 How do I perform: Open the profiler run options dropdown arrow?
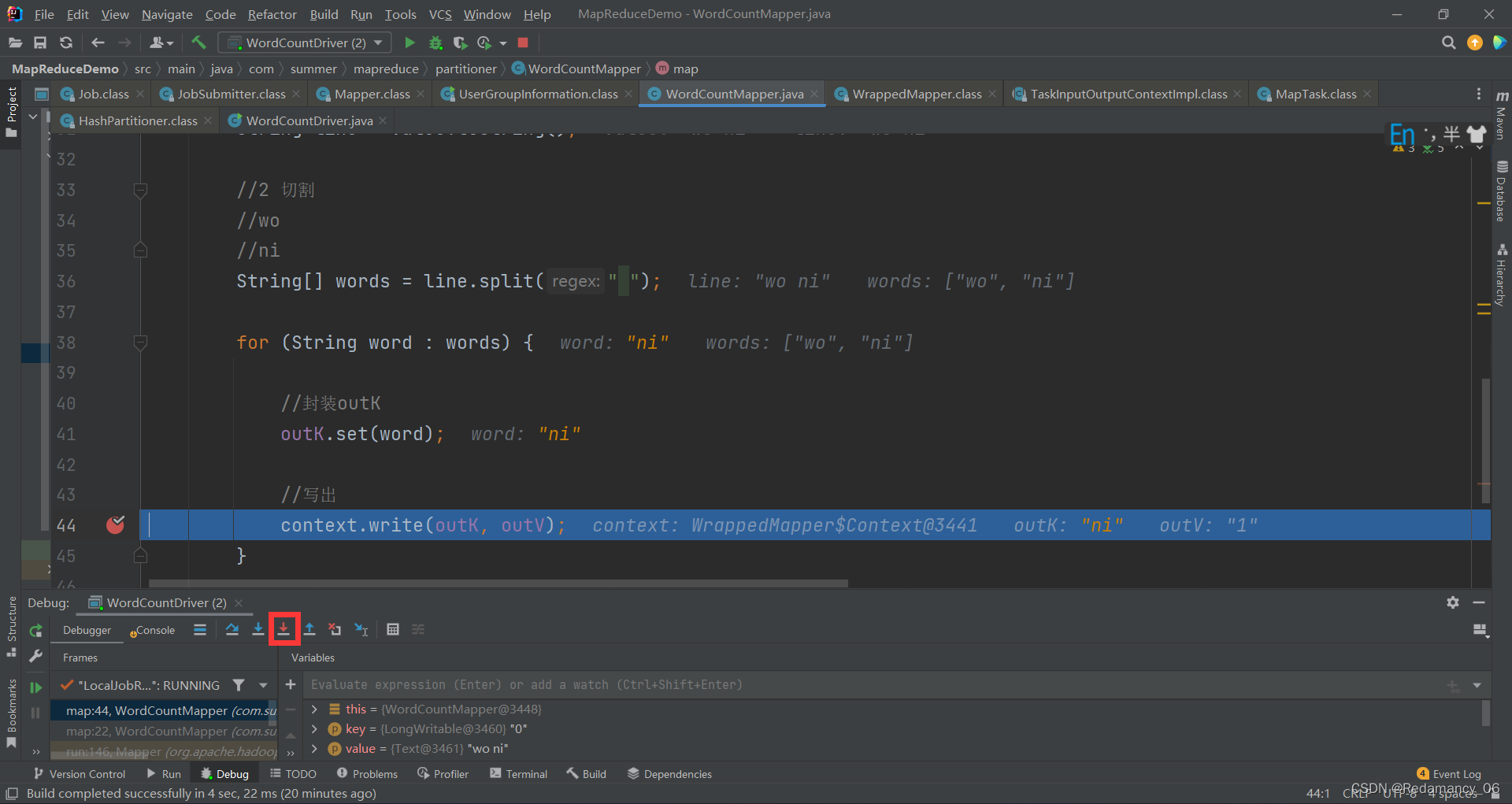(503, 43)
